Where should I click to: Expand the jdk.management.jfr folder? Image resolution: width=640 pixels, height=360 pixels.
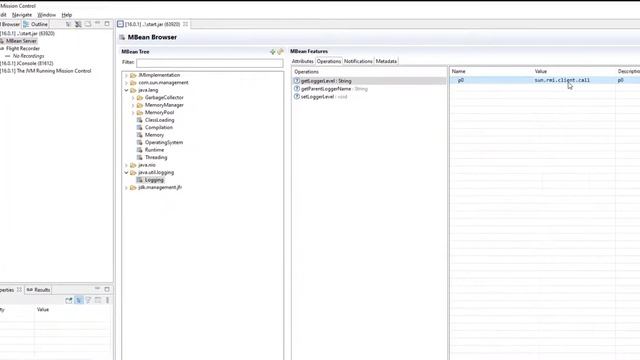coord(127,187)
